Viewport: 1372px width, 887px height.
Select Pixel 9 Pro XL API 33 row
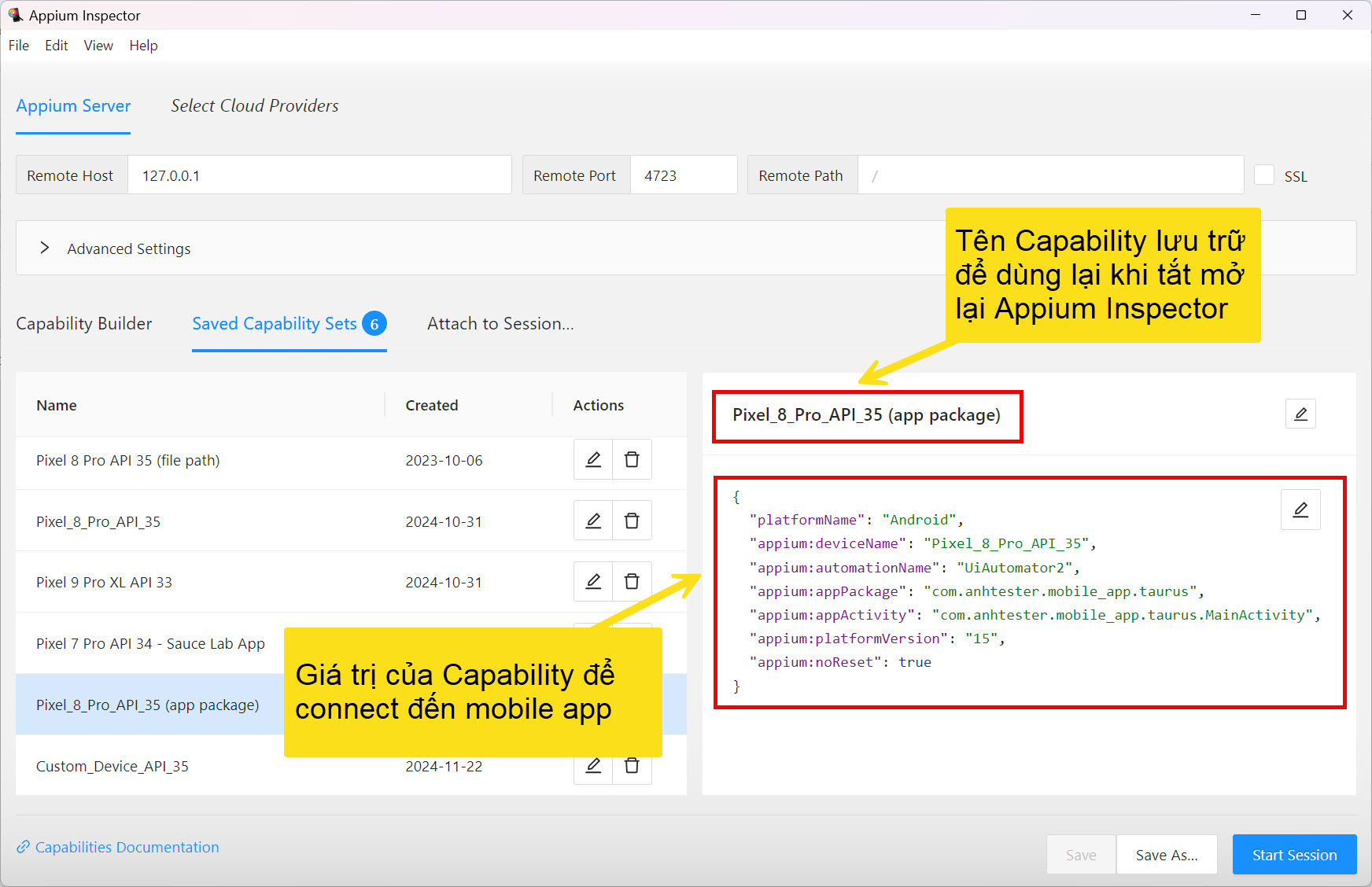point(351,582)
